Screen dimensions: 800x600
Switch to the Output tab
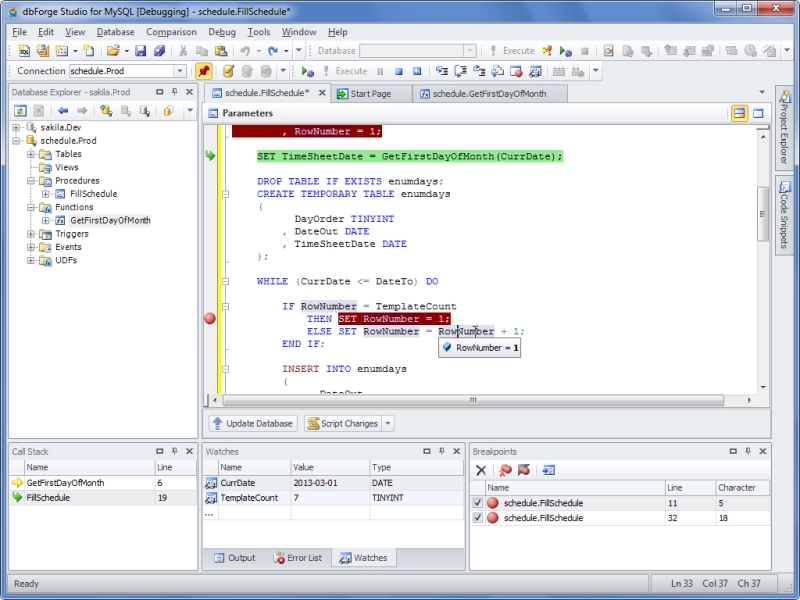point(235,558)
